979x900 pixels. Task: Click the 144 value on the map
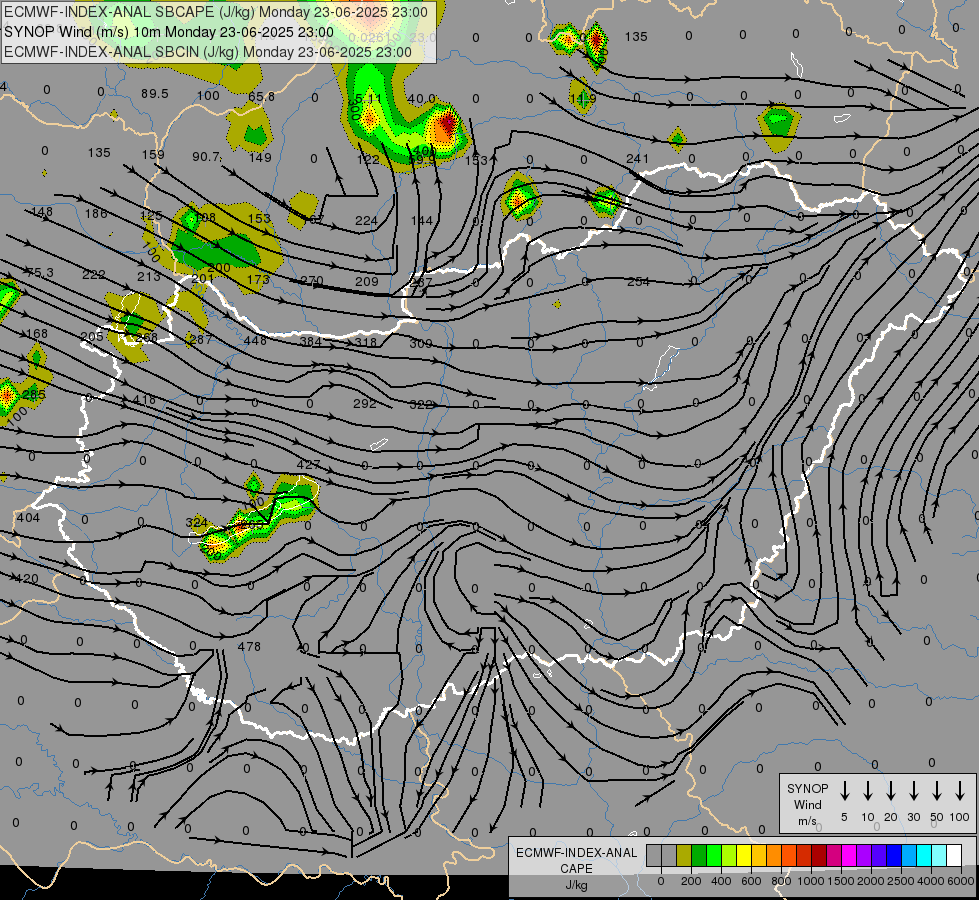422,220
